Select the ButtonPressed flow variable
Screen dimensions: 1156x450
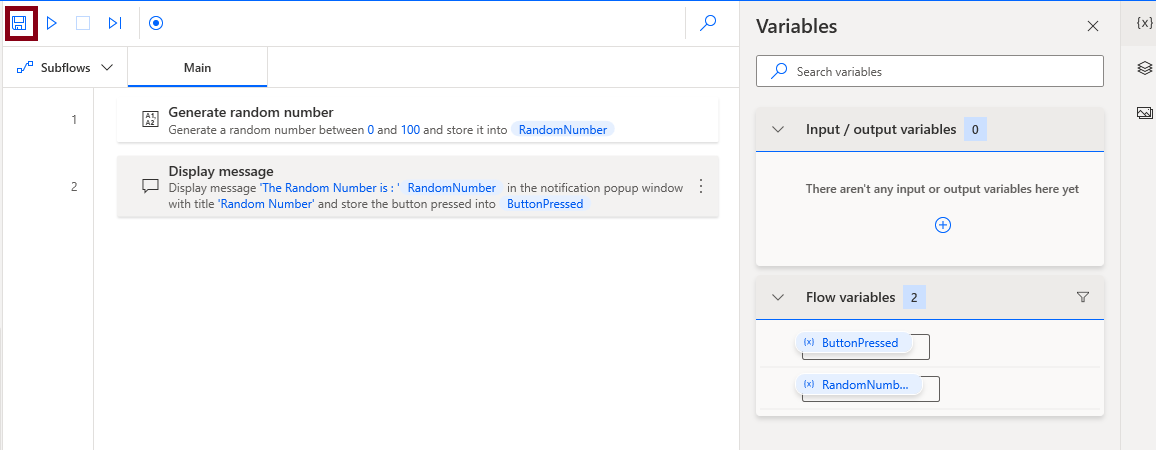point(859,343)
